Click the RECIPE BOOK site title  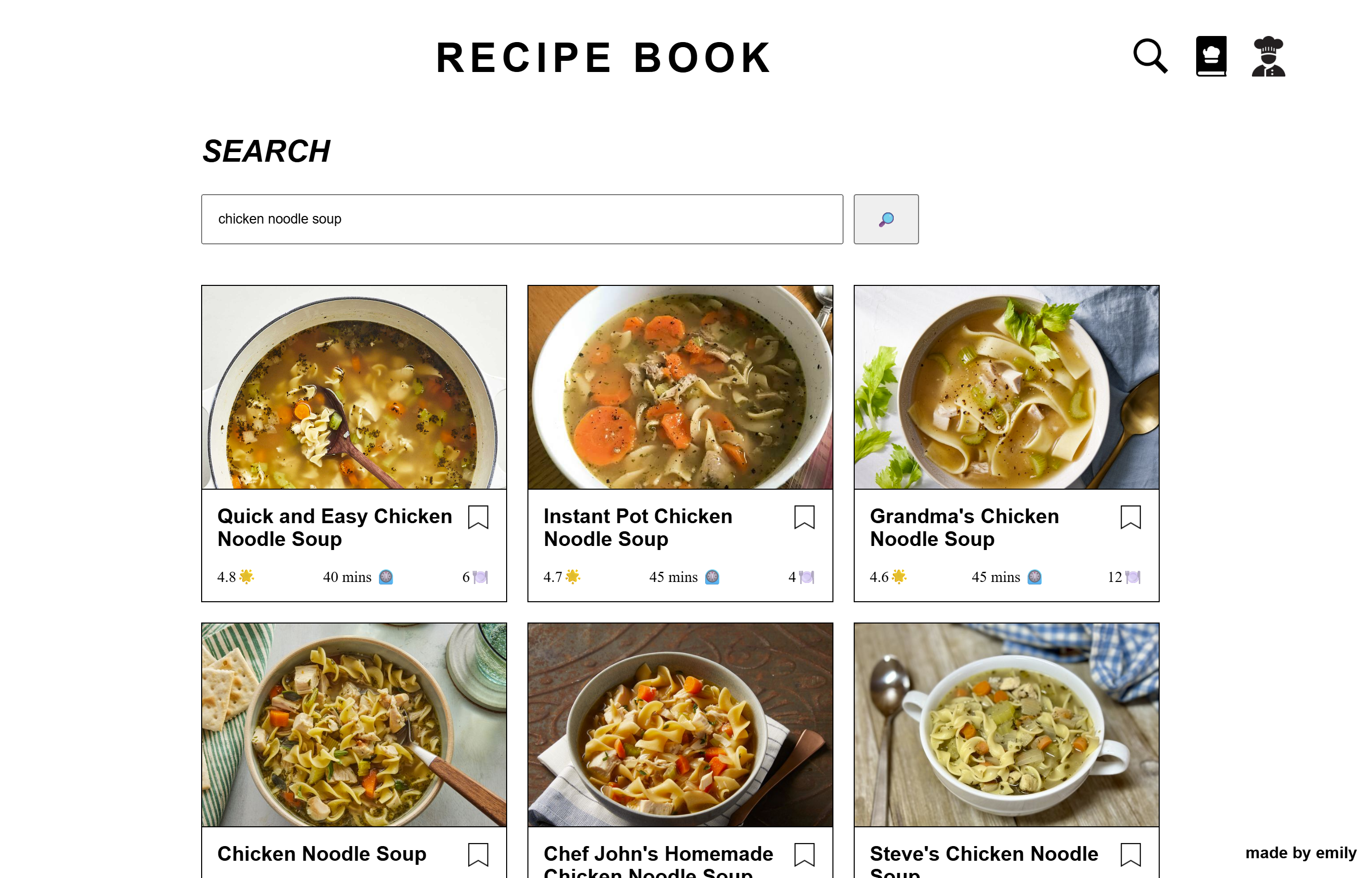click(603, 58)
